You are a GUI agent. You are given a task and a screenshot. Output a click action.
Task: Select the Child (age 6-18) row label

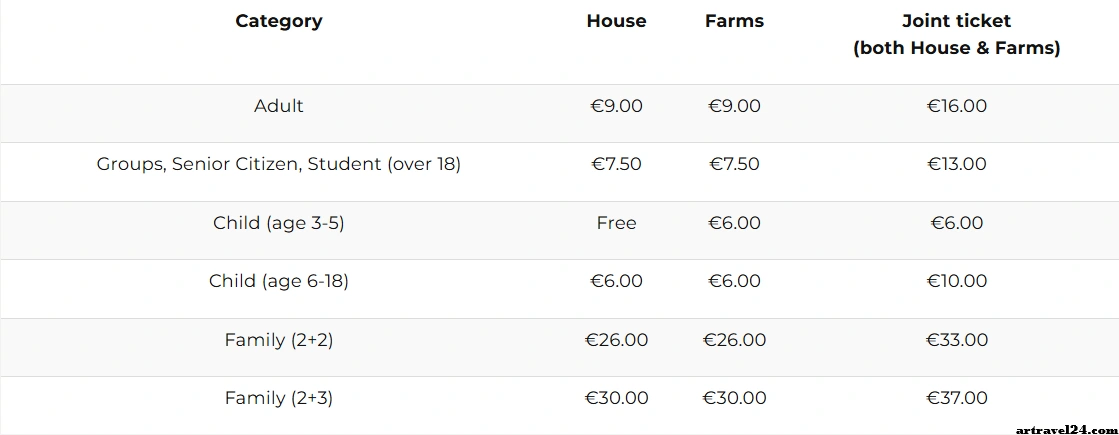[x=279, y=281]
